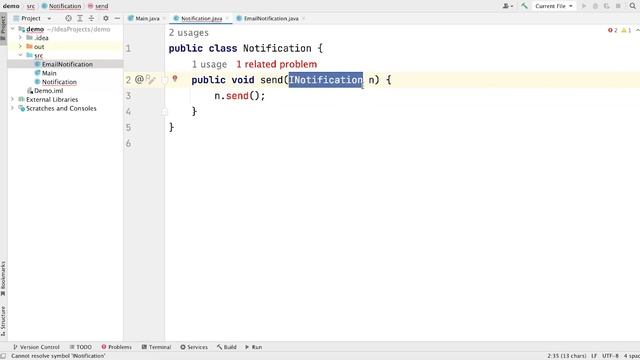Screen dimensions: 640x360
Task: Expand the .idea folder
Action: click(x=20, y=38)
